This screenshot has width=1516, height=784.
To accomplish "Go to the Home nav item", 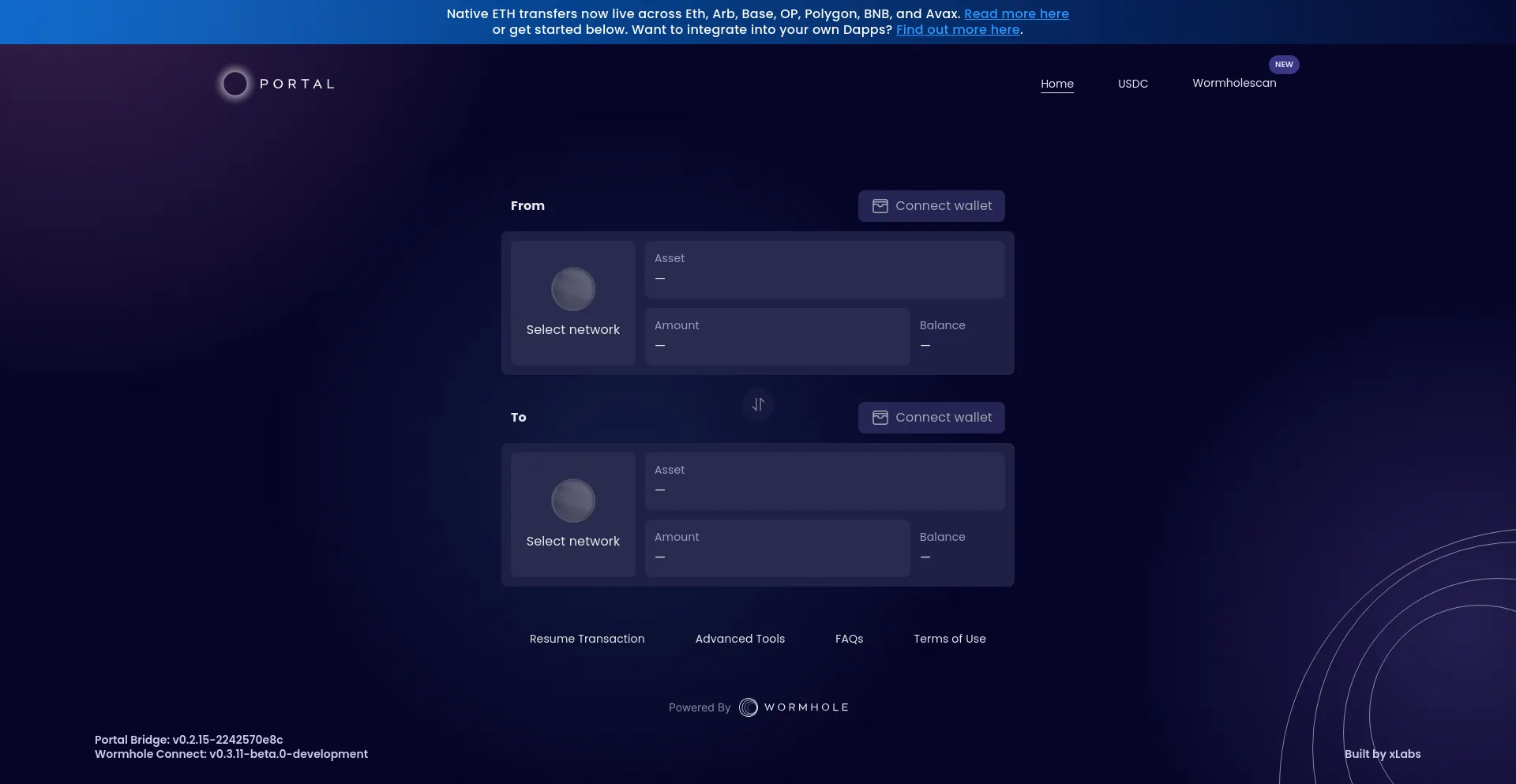I will [1057, 84].
